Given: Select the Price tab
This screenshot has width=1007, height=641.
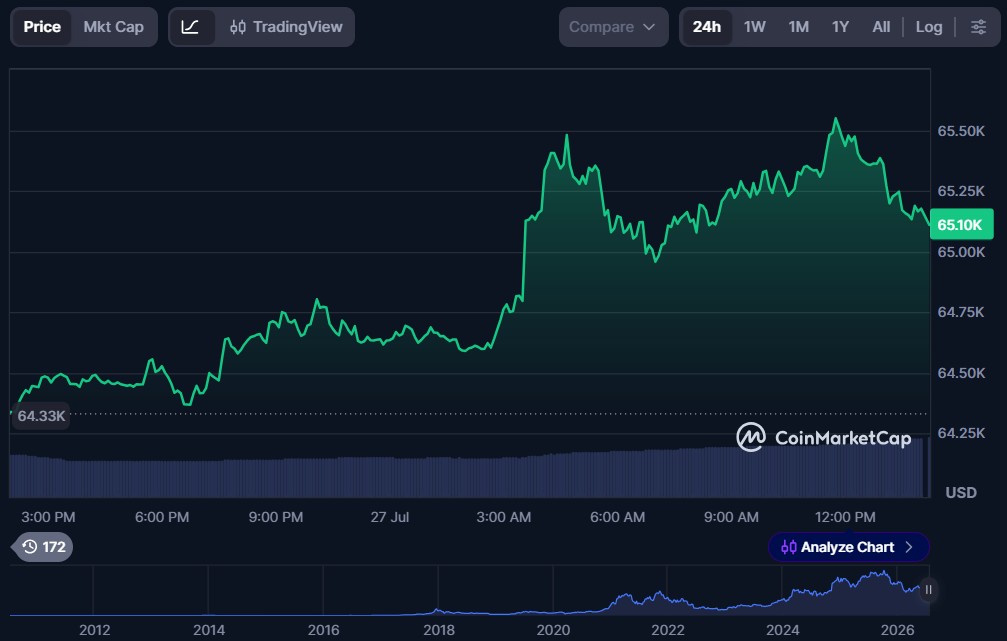Looking at the screenshot, I should pyautogui.click(x=42, y=27).
